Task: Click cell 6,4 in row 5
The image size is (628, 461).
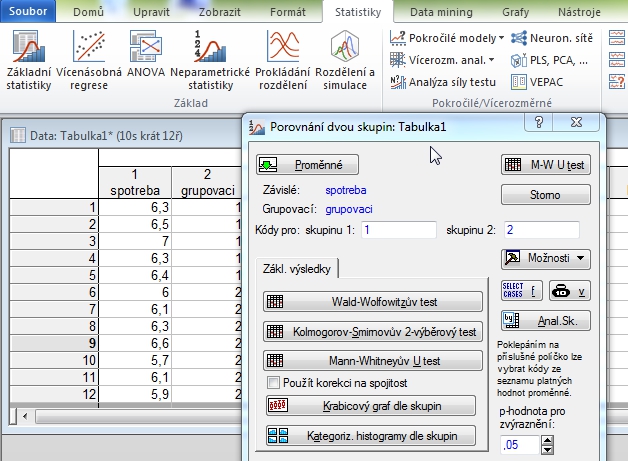Action: [135, 275]
